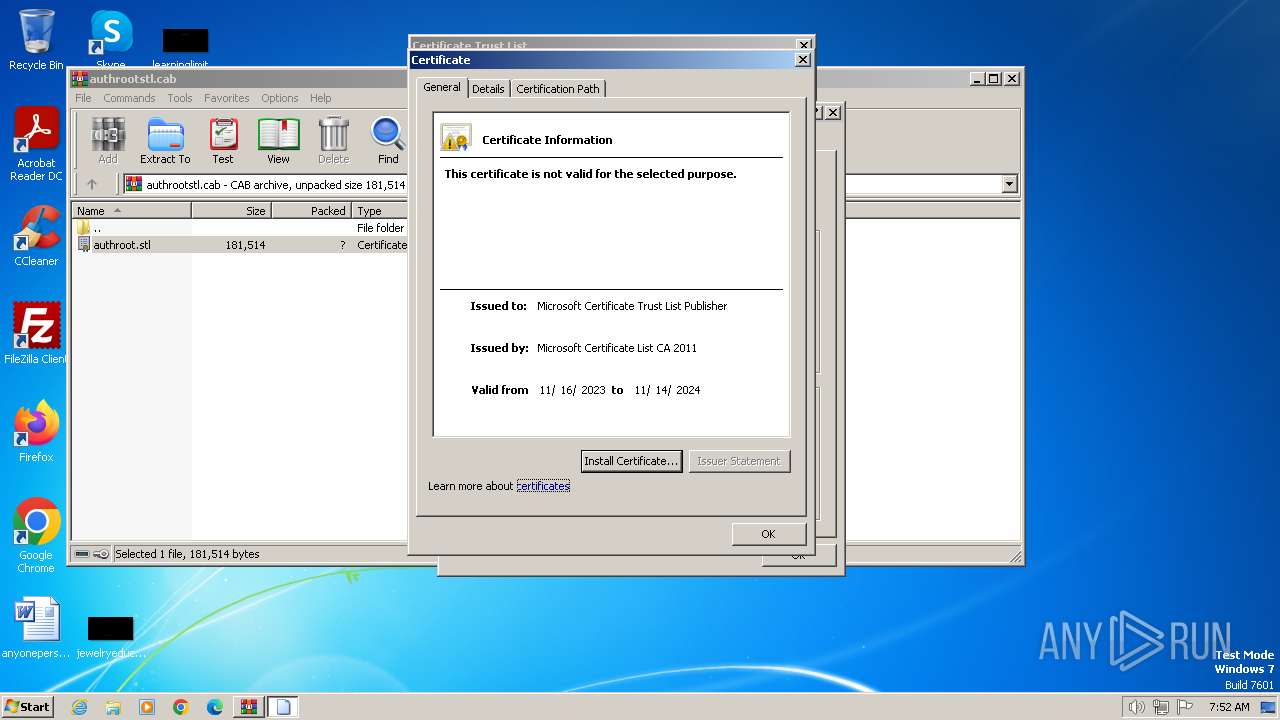The height and width of the screenshot is (720, 1280).
Task: Sort by the Name column header
Action: click(131, 211)
